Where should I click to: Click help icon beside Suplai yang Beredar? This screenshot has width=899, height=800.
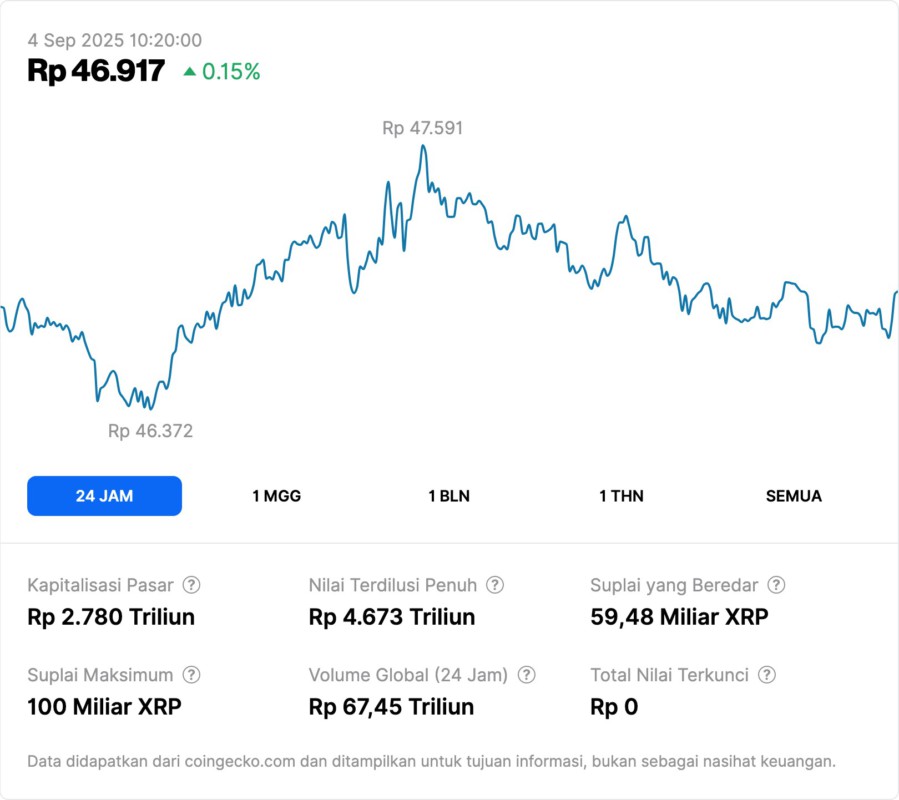pyautogui.click(x=776, y=585)
